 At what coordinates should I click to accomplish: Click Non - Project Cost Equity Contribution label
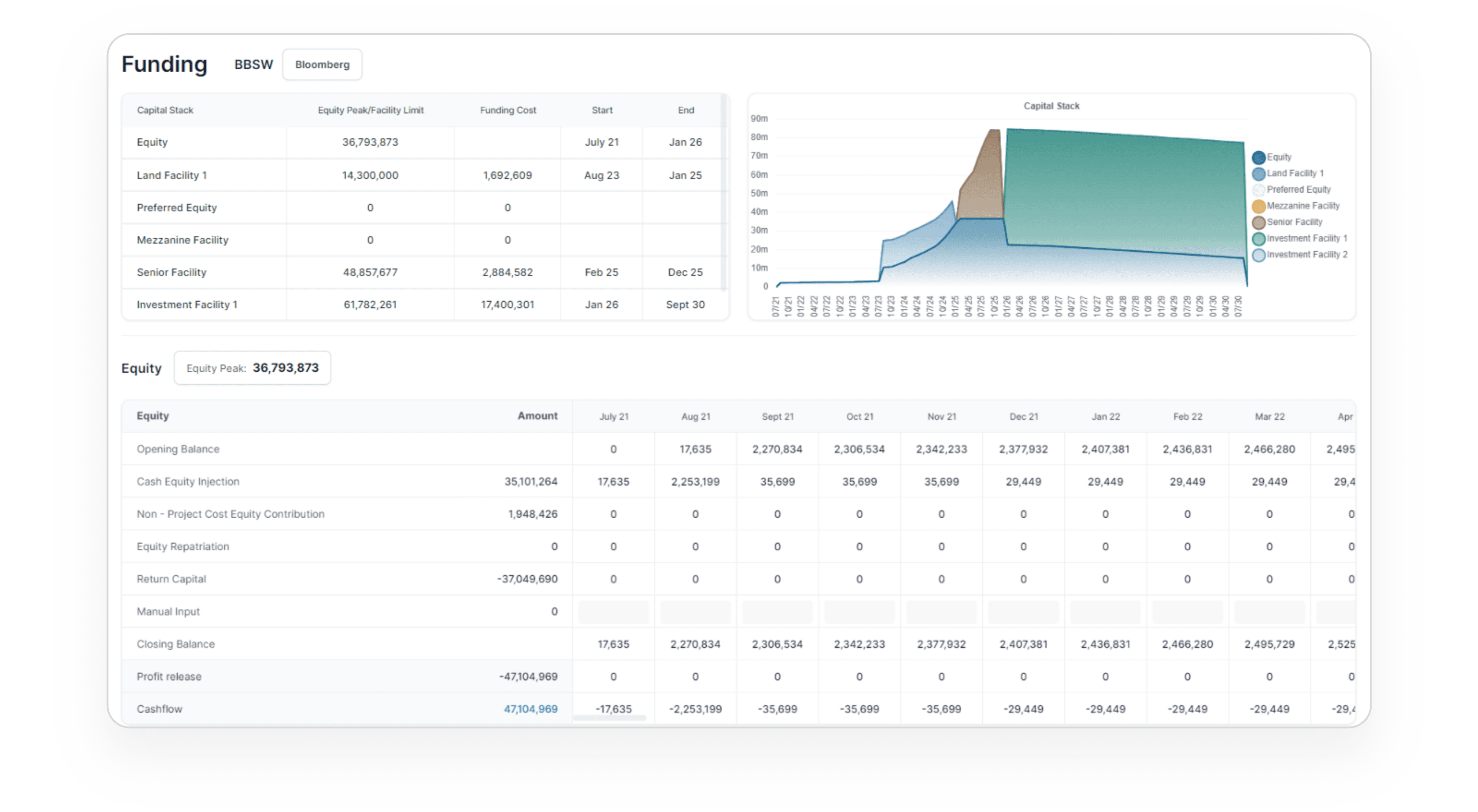click(x=230, y=514)
